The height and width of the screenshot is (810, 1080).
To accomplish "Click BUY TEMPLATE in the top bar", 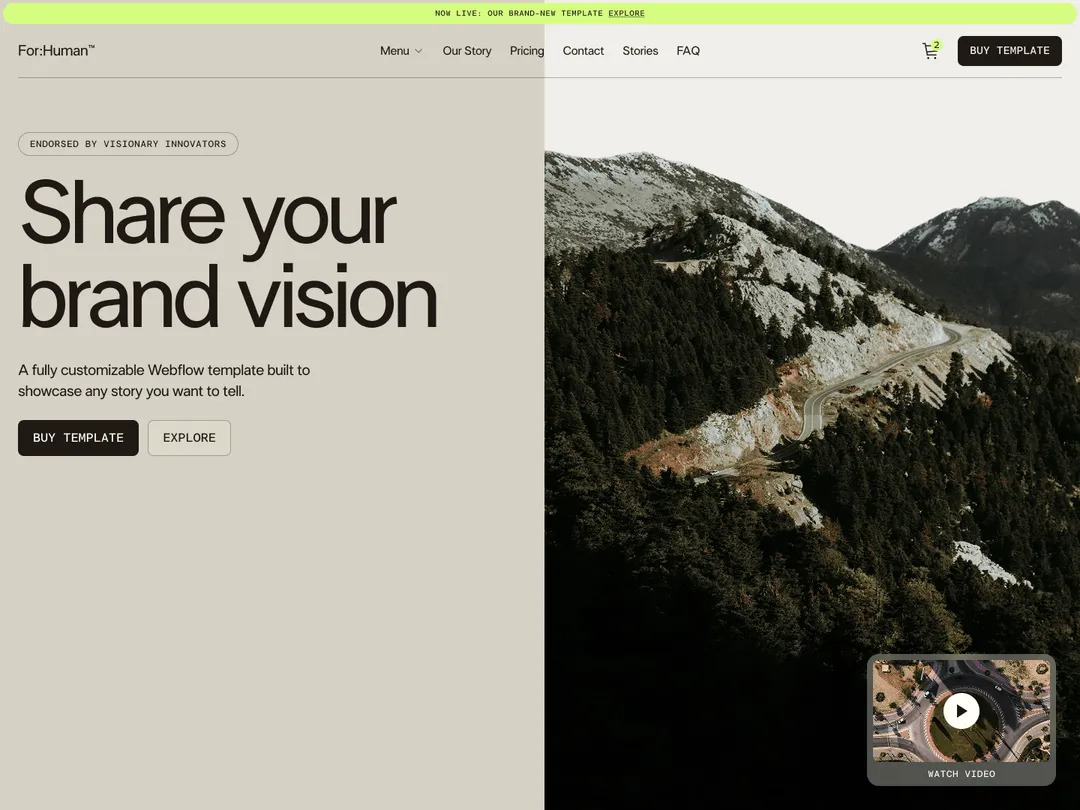I will point(1009,50).
